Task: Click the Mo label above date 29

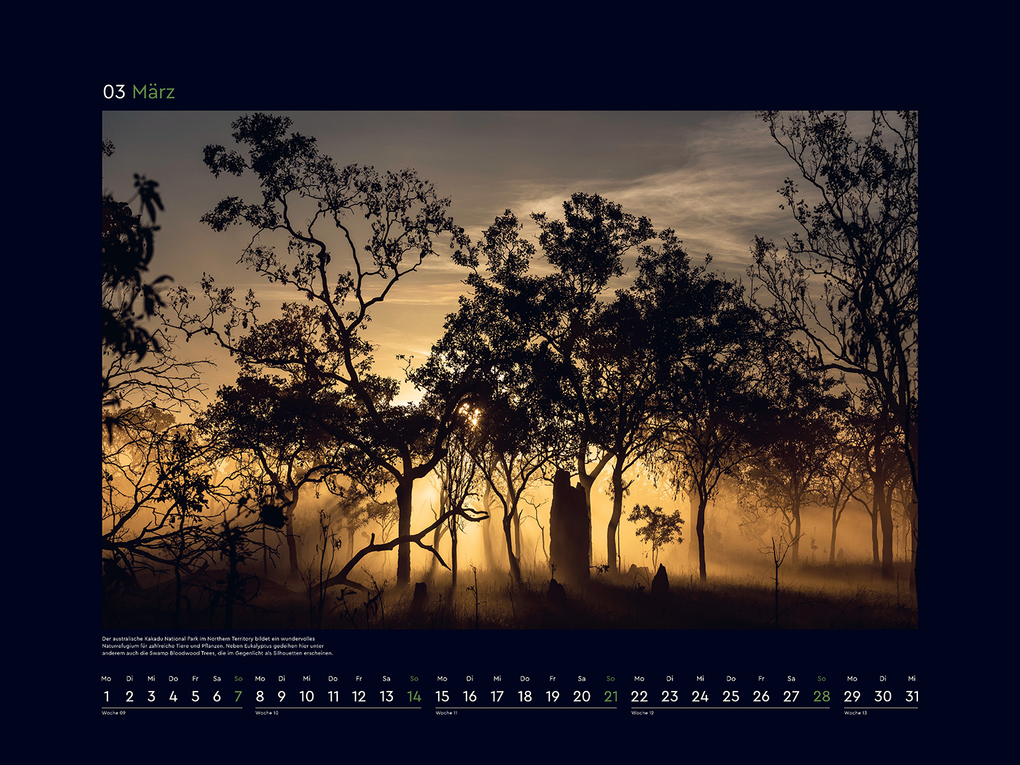Action: coord(852,678)
